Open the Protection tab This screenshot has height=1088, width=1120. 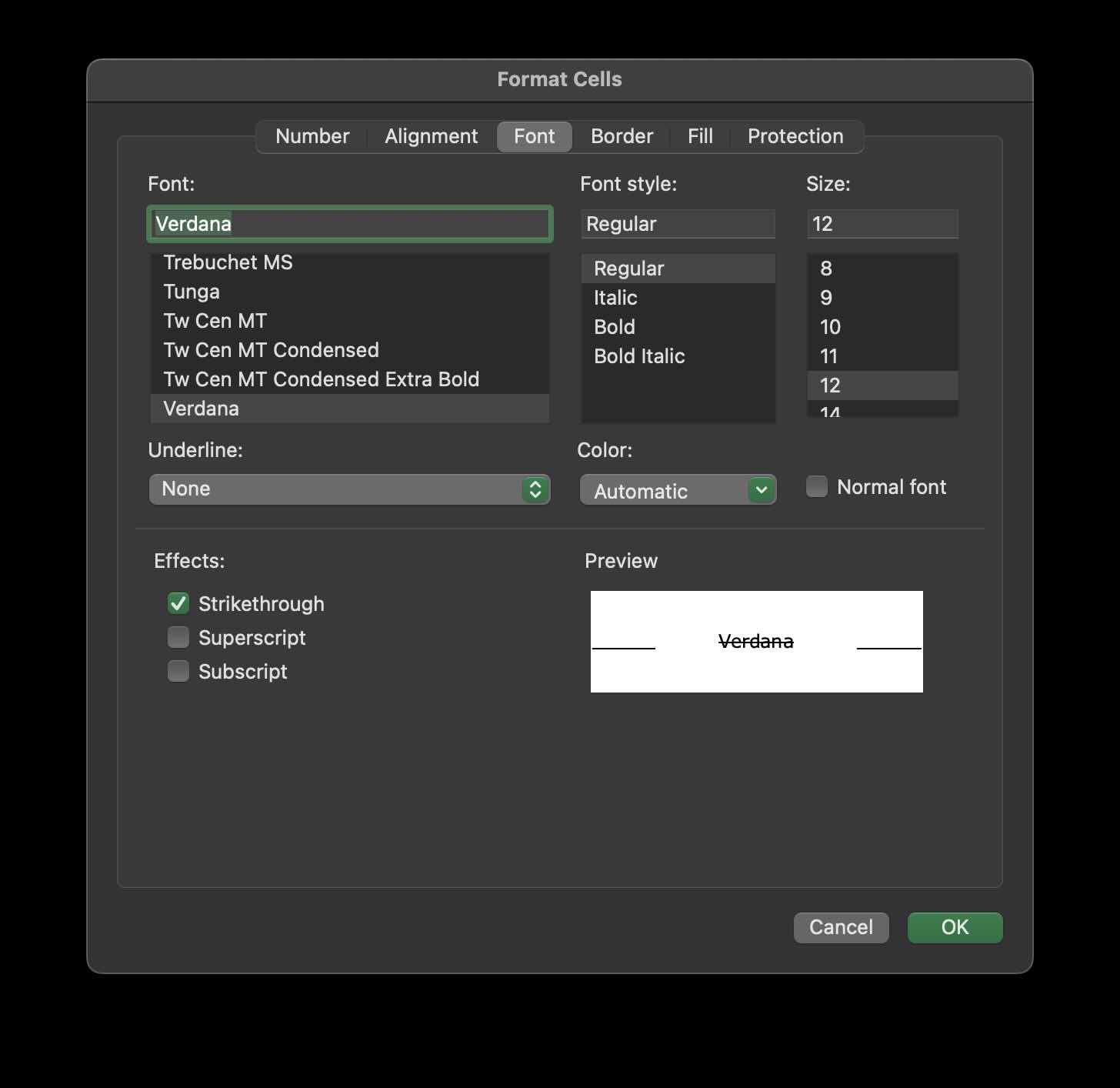(x=795, y=136)
